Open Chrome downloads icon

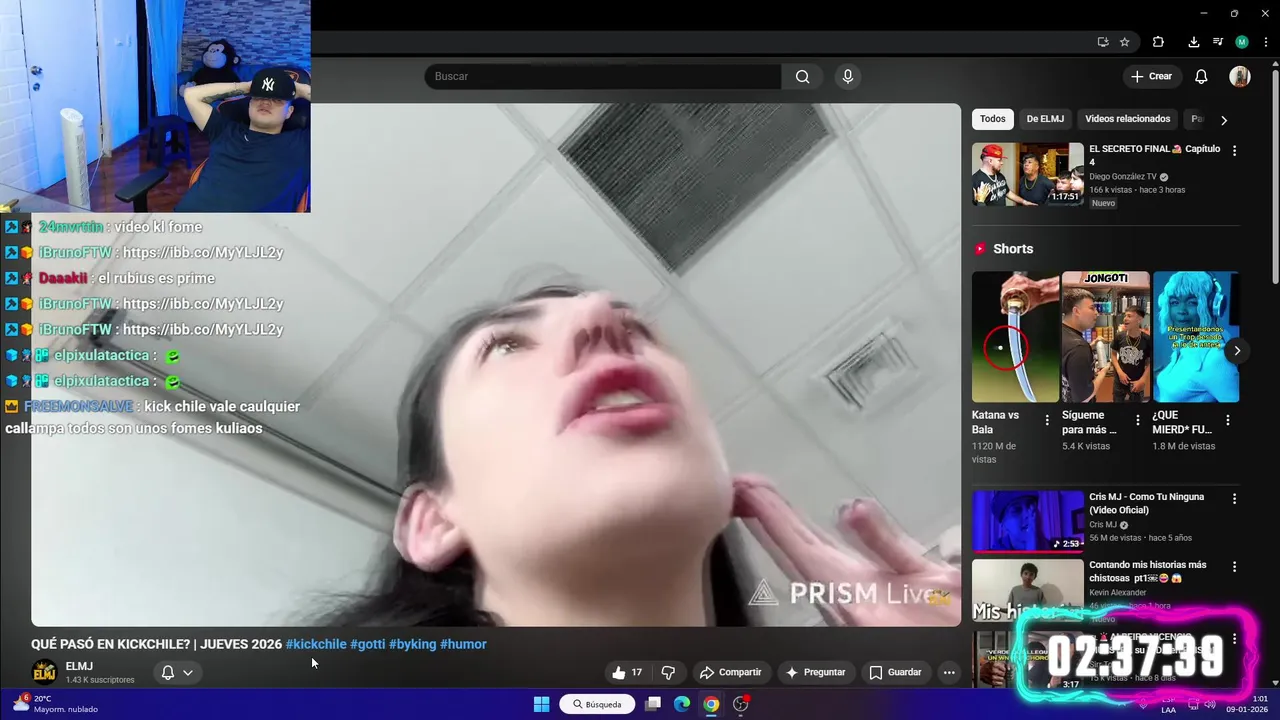(1193, 42)
